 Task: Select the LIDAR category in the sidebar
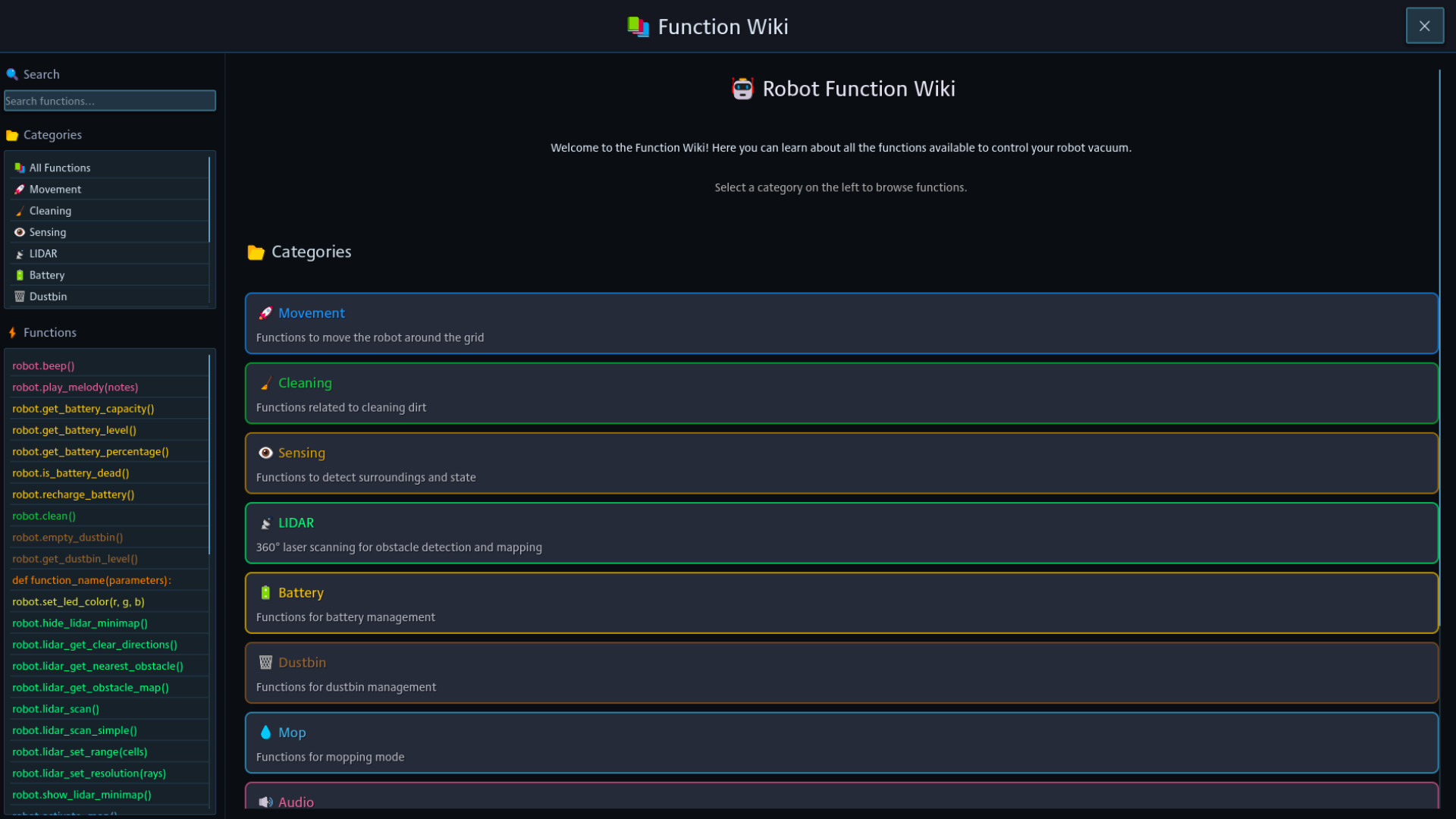43,253
